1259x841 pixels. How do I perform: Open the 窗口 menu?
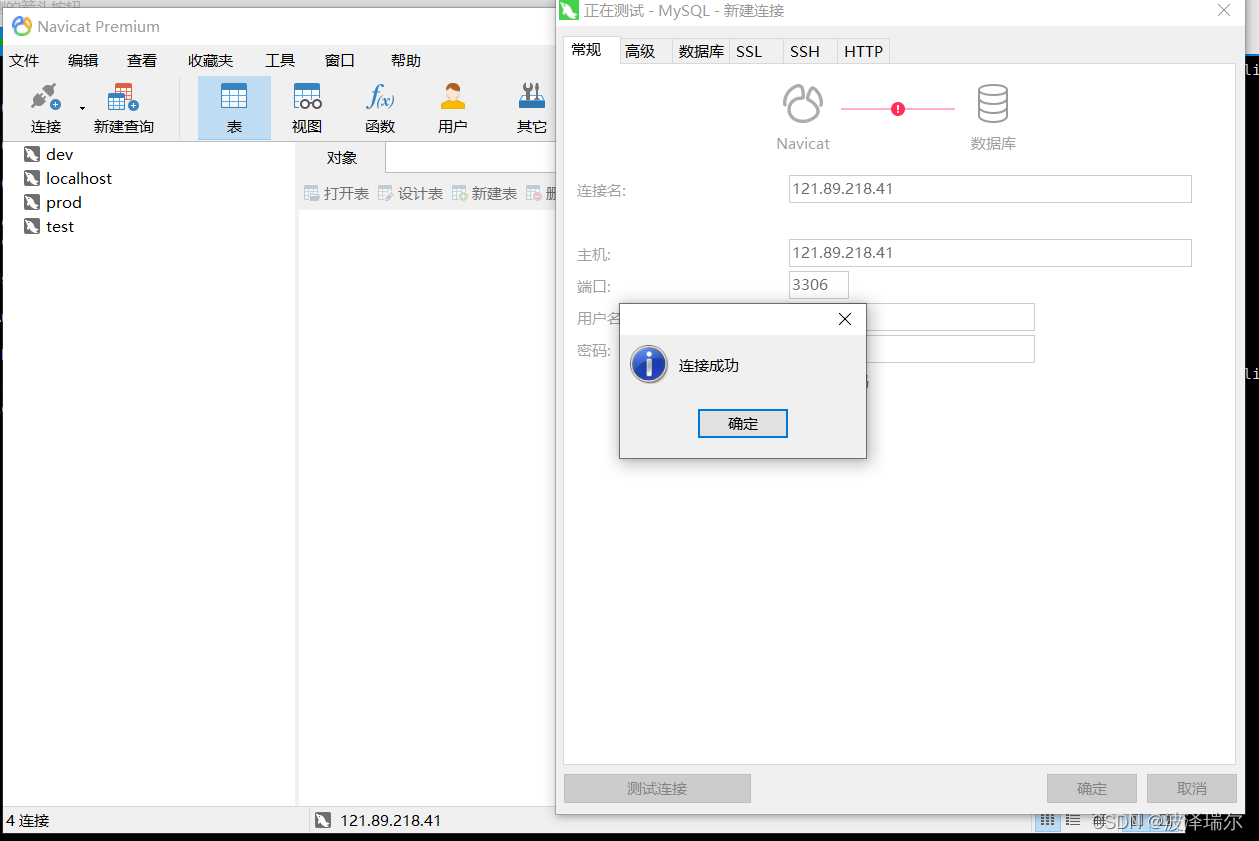tap(340, 61)
